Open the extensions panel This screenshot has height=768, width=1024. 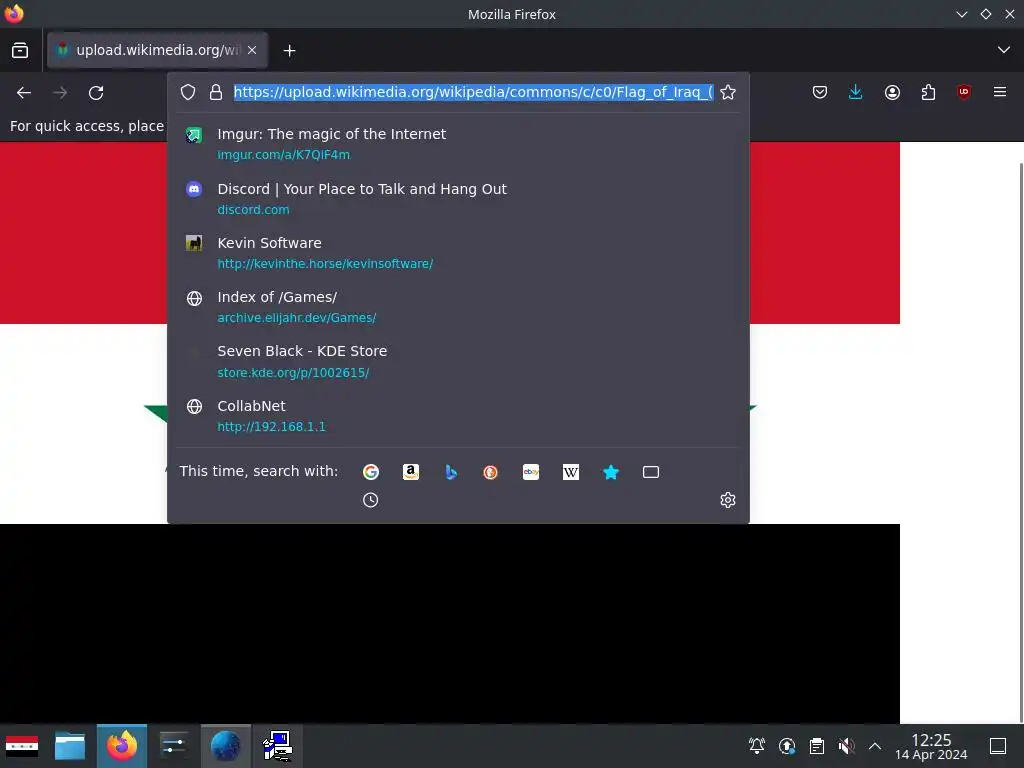(x=928, y=92)
